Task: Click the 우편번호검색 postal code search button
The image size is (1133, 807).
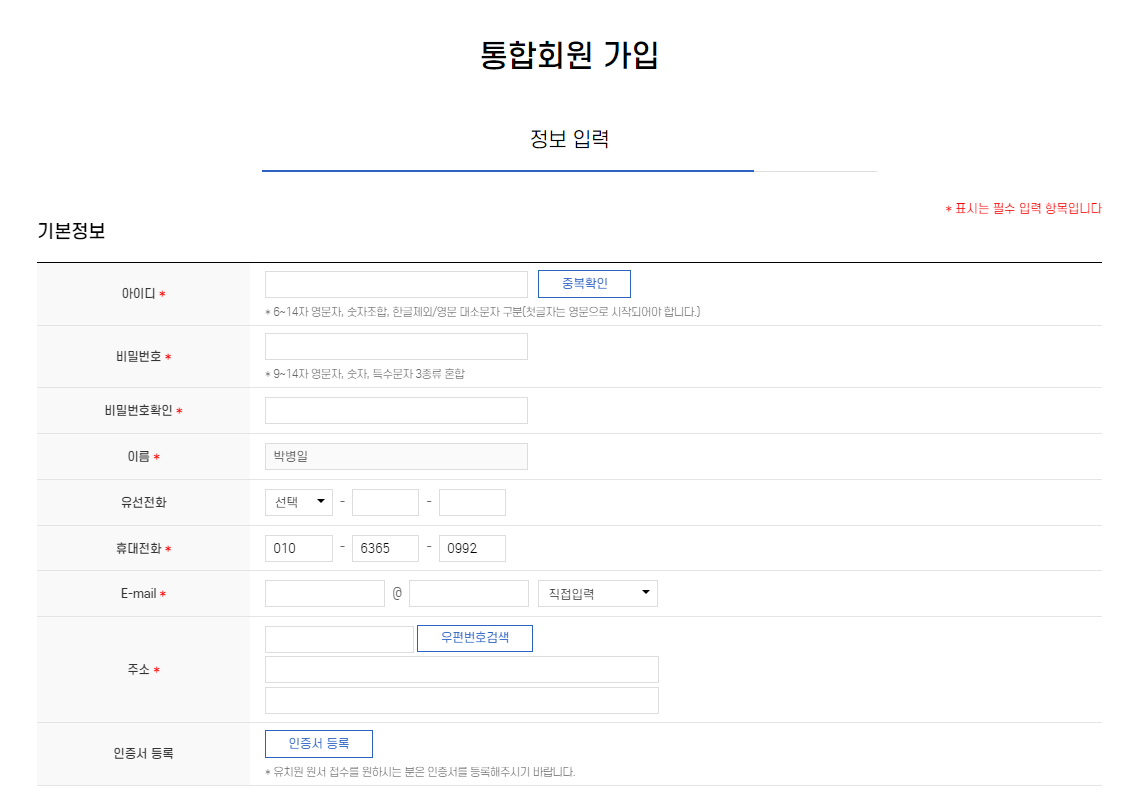Action: tap(474, 638)
